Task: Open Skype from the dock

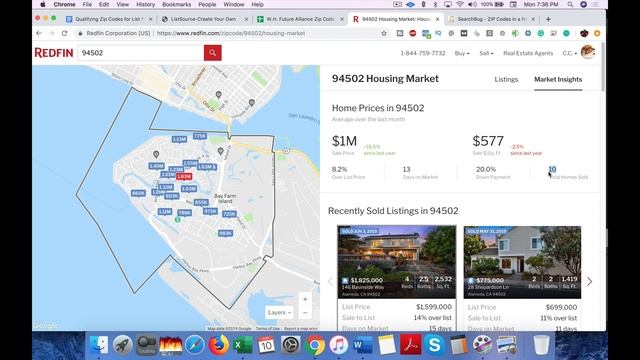Action: (x=434, y=345)
